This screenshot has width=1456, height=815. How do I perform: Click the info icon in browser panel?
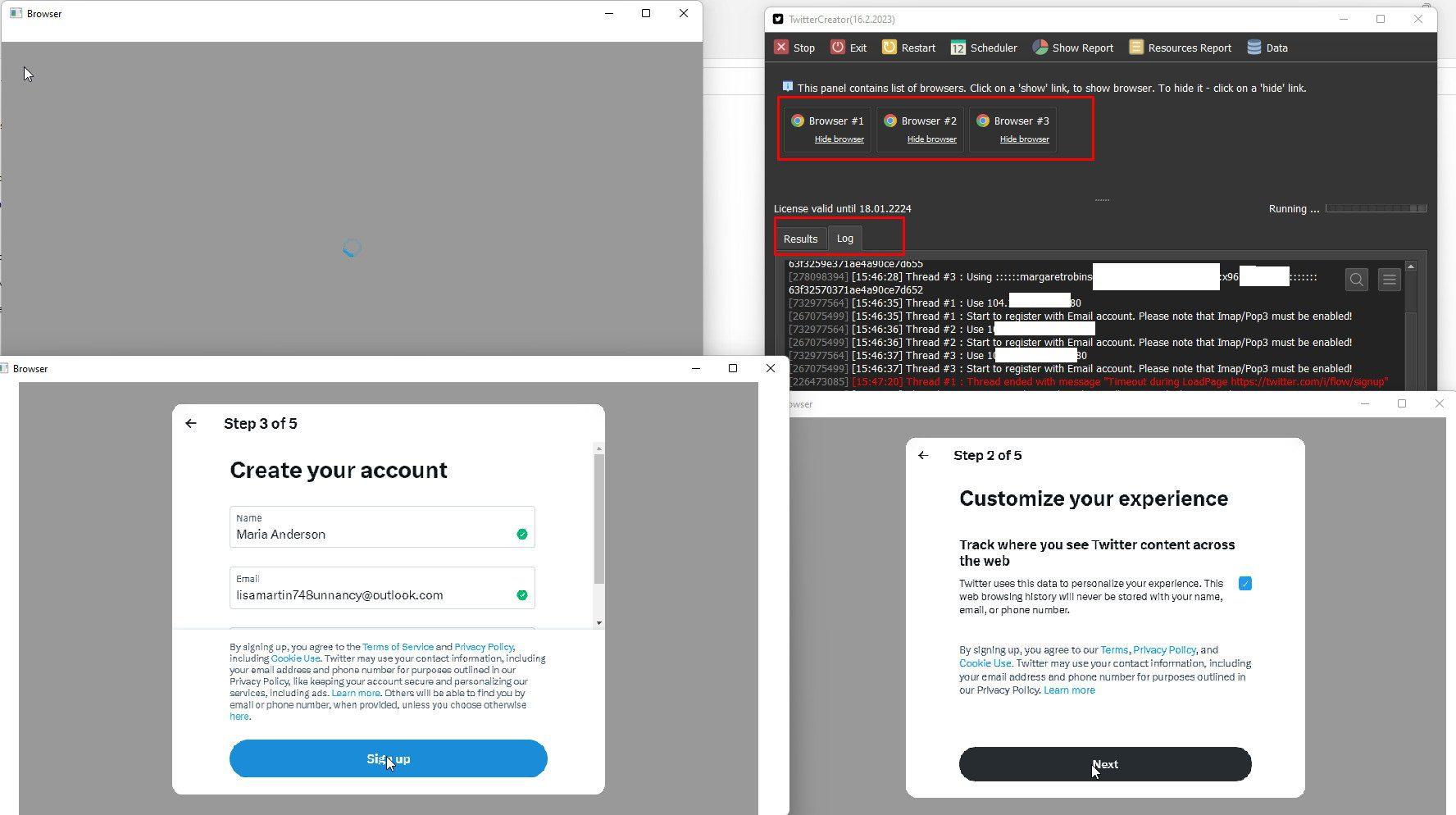tap(787, 86)
